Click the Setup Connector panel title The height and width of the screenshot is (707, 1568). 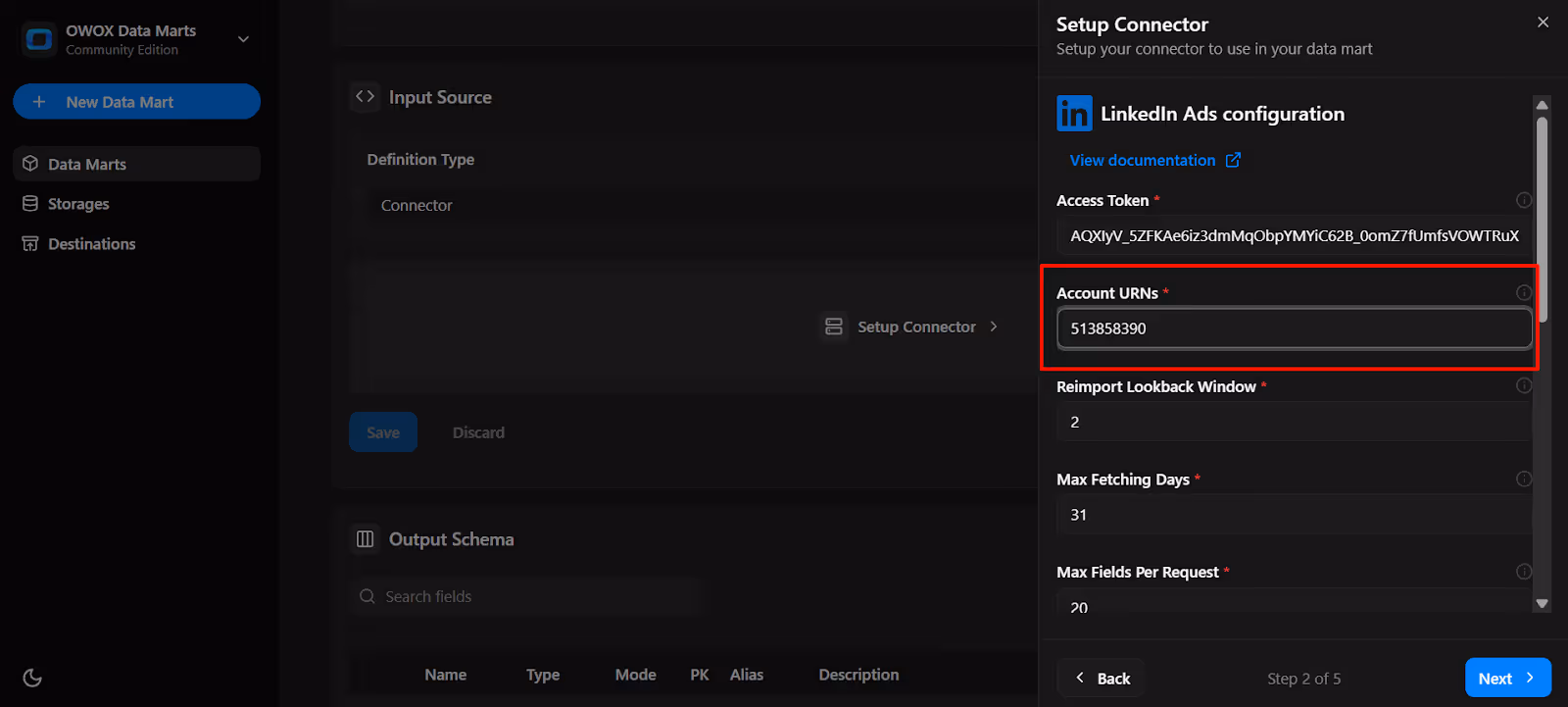(1132, 25)
